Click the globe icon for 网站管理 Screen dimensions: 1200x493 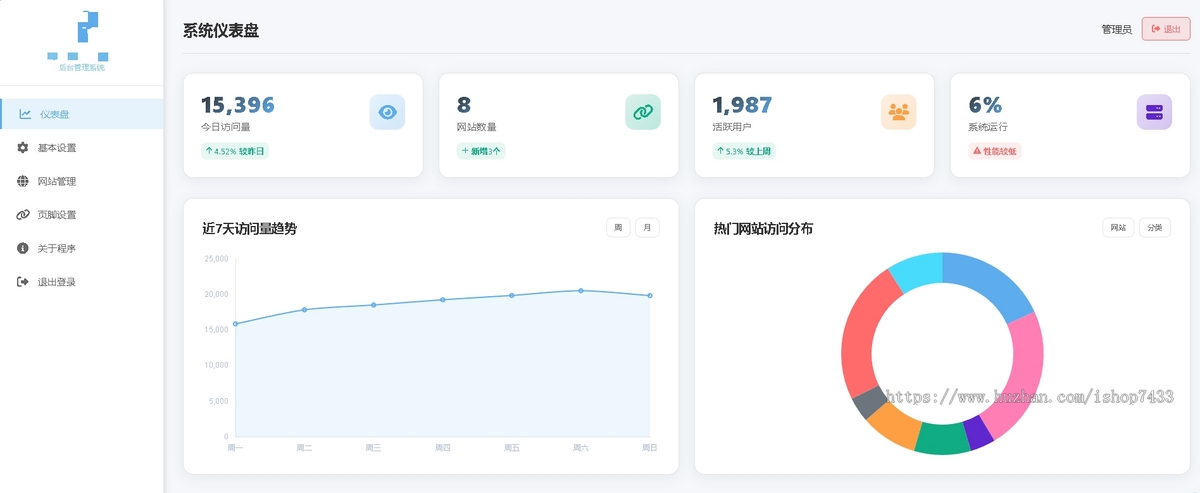(23, 181)
